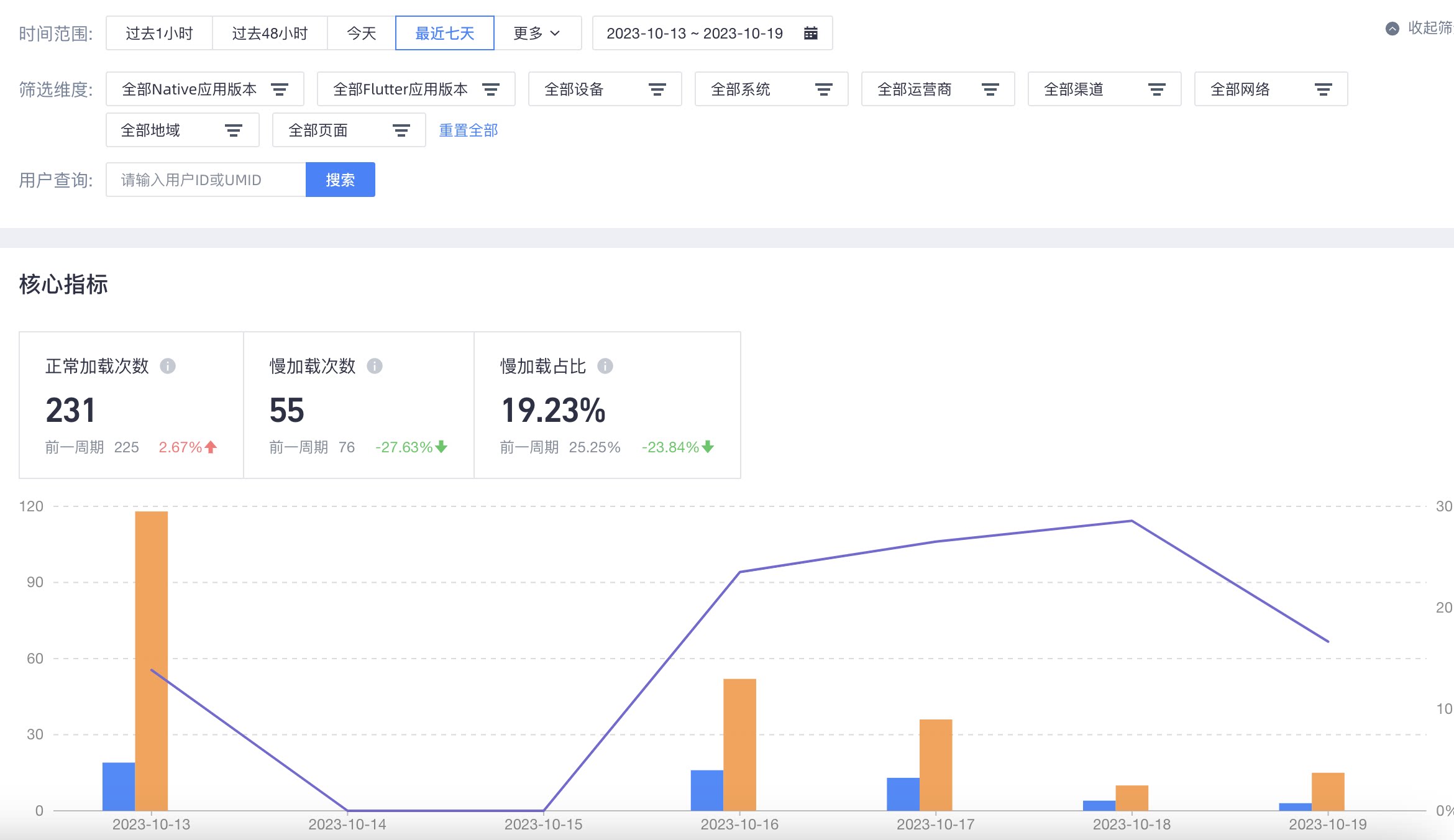Select the 今天 time range option
Screen dimensions: 1454x840
tap(361, 33)
